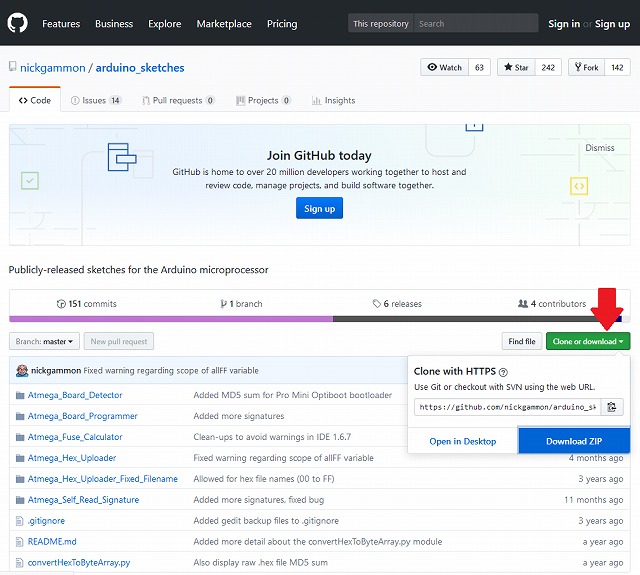Switch to the Code tab
640x575 pixels.
pos(35,100)
